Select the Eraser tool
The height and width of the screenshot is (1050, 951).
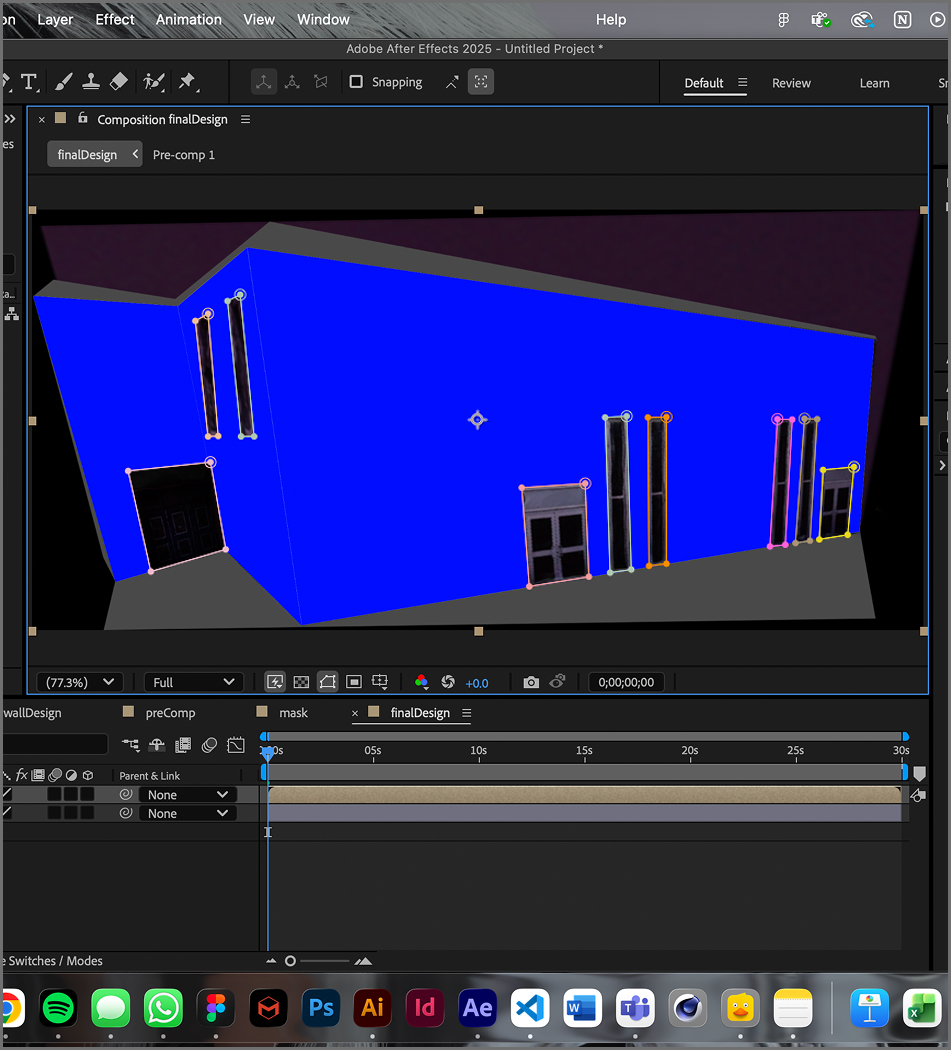pyautogui.click(x=119, y=82)
